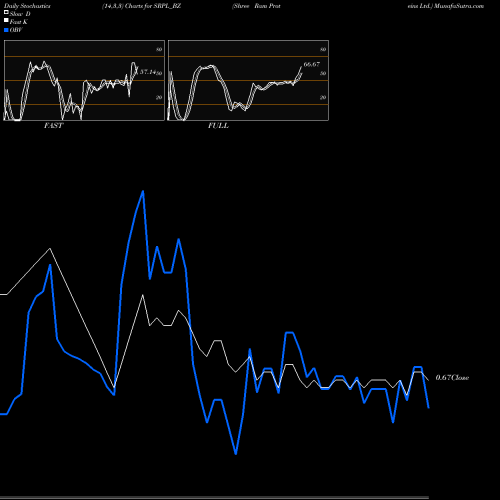Click the 57.14 value in FAST chart
This screenshot has height=500, width=500.
point(148,72)
